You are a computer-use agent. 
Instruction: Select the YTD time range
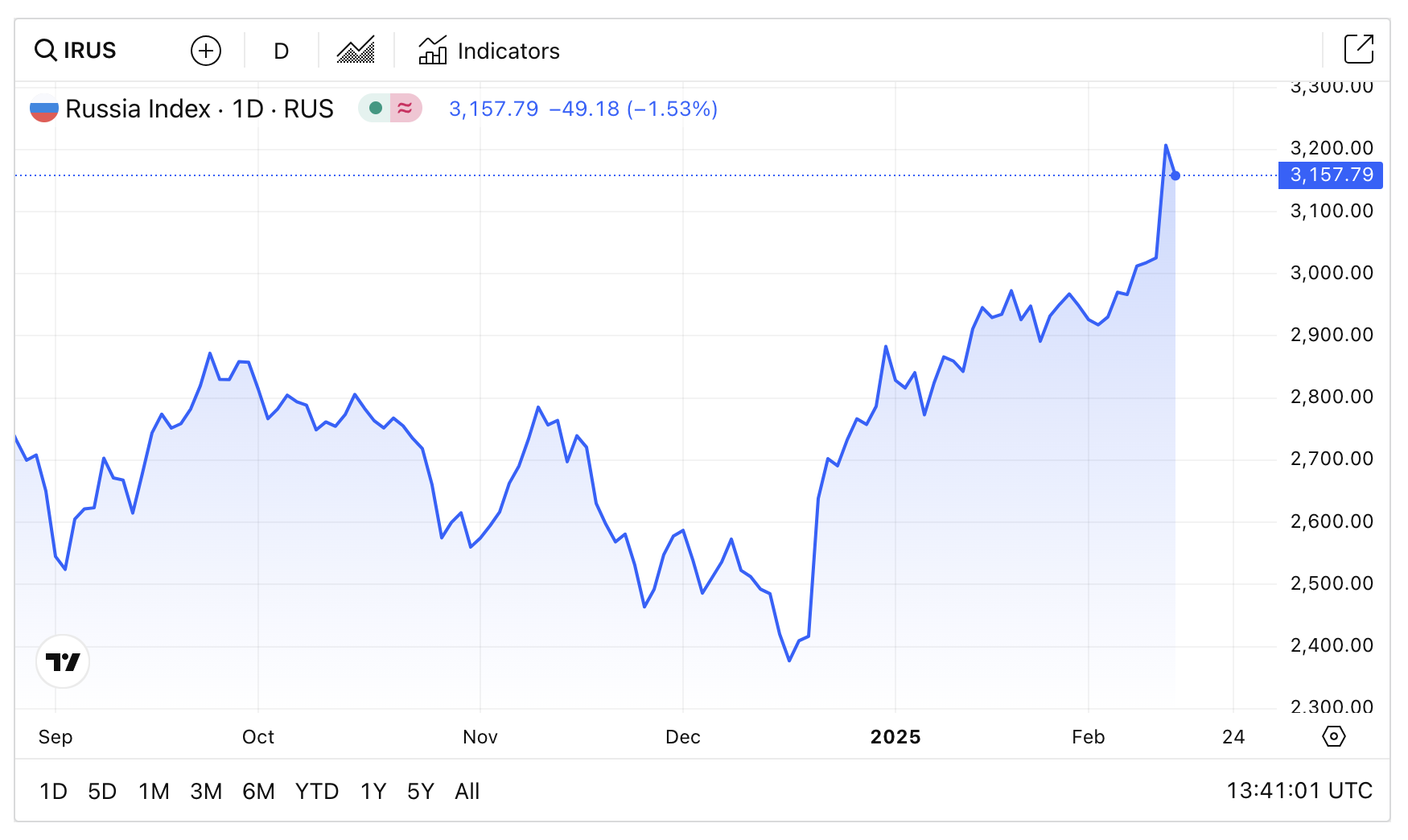pos(317,792)
